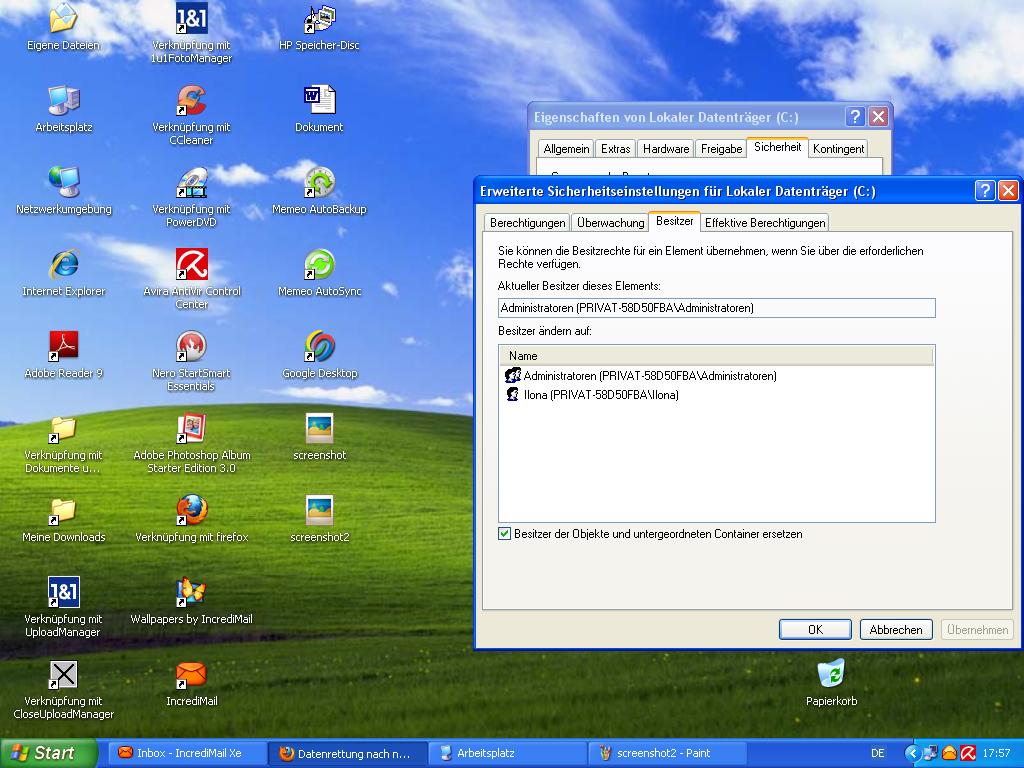Viewport: 1024px width, 768px height.
Task: Open Freigabe tab in Eigenschaften window
Action: [x=721, y=149]
